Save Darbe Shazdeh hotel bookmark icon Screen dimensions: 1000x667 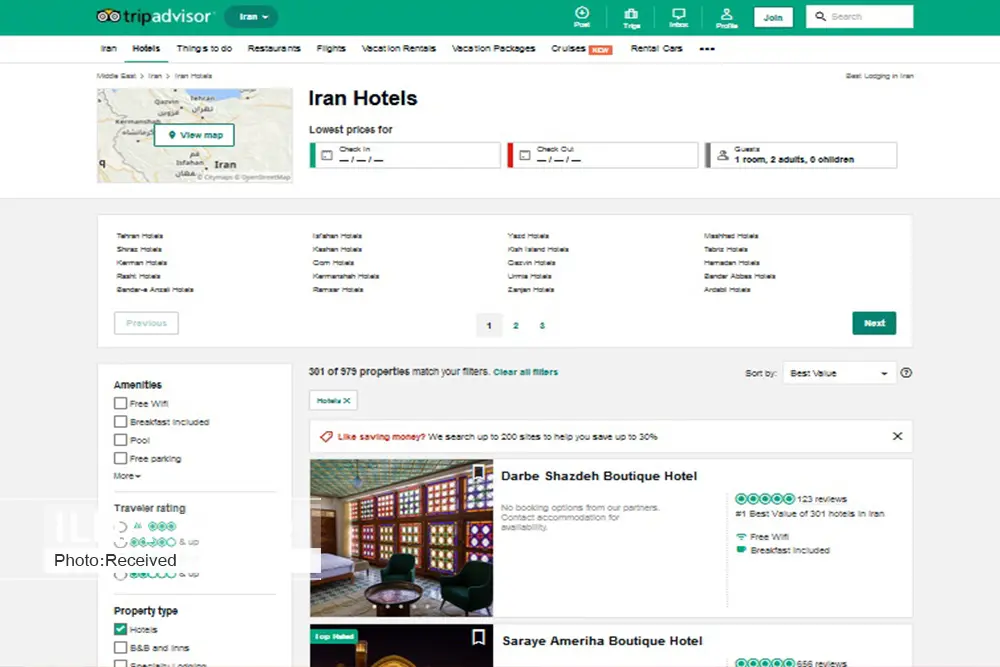click(x=478, y=473)
